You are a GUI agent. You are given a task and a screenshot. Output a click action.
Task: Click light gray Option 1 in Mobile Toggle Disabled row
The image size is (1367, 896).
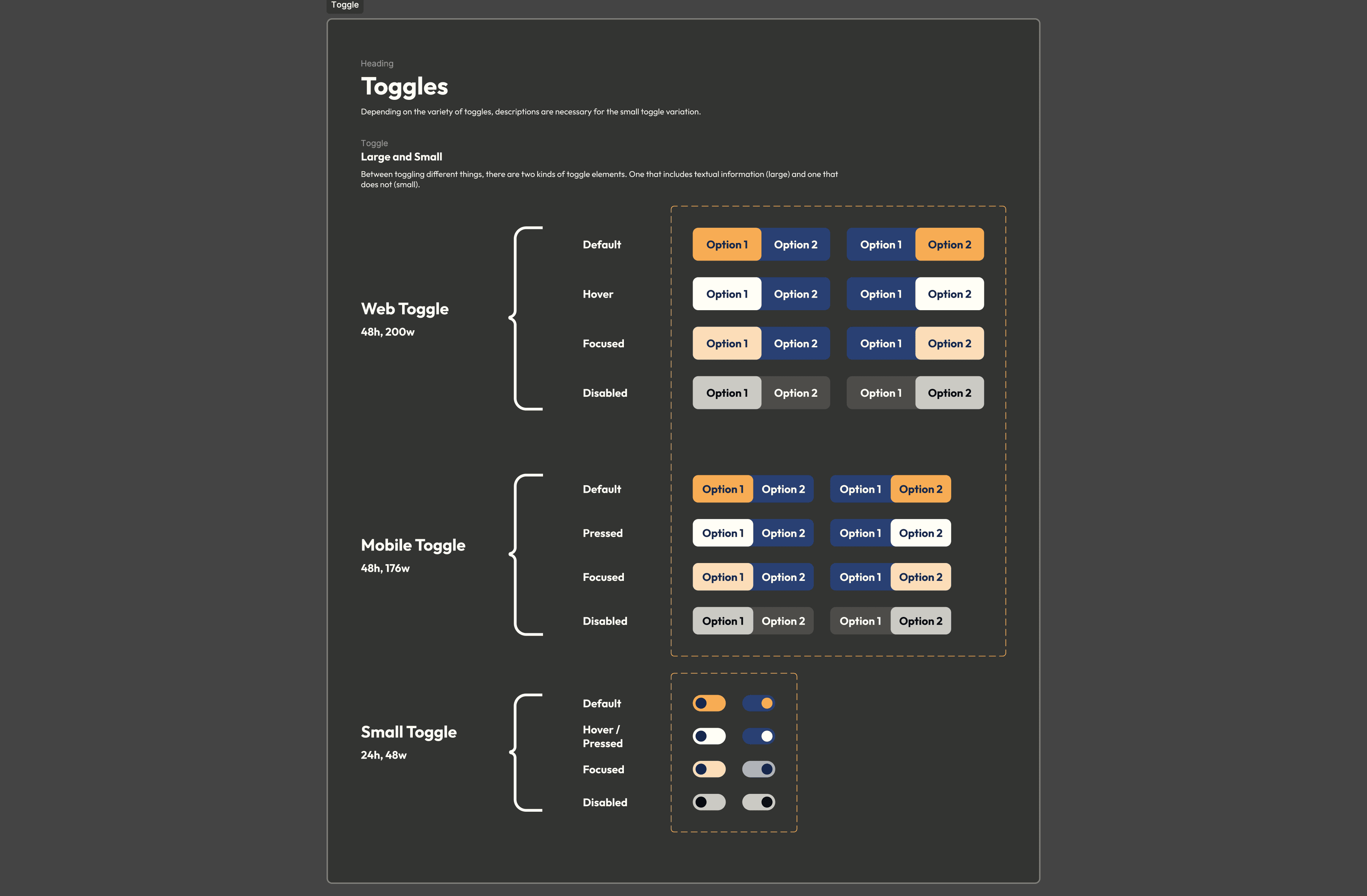tap(723, 621)
